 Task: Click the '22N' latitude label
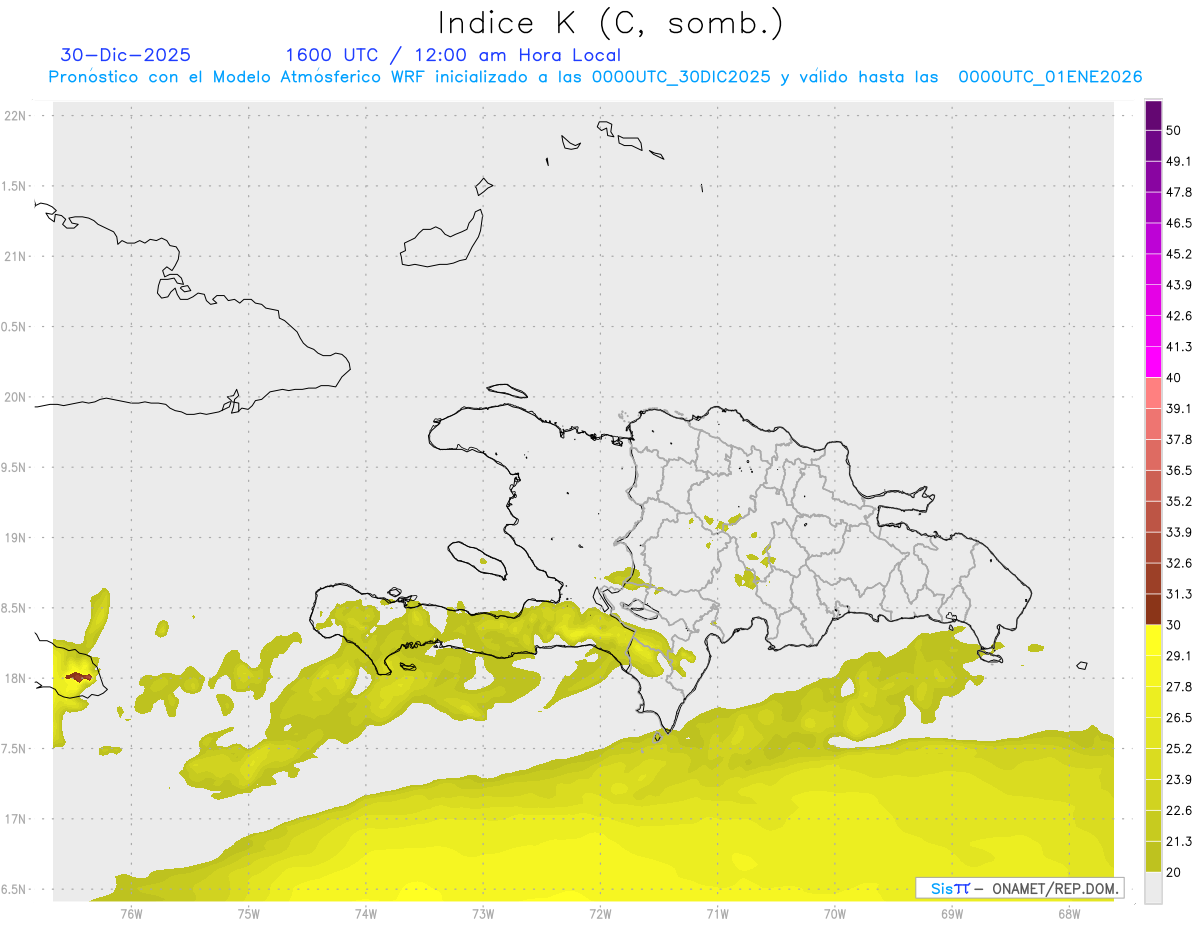(x=17, y=115)
